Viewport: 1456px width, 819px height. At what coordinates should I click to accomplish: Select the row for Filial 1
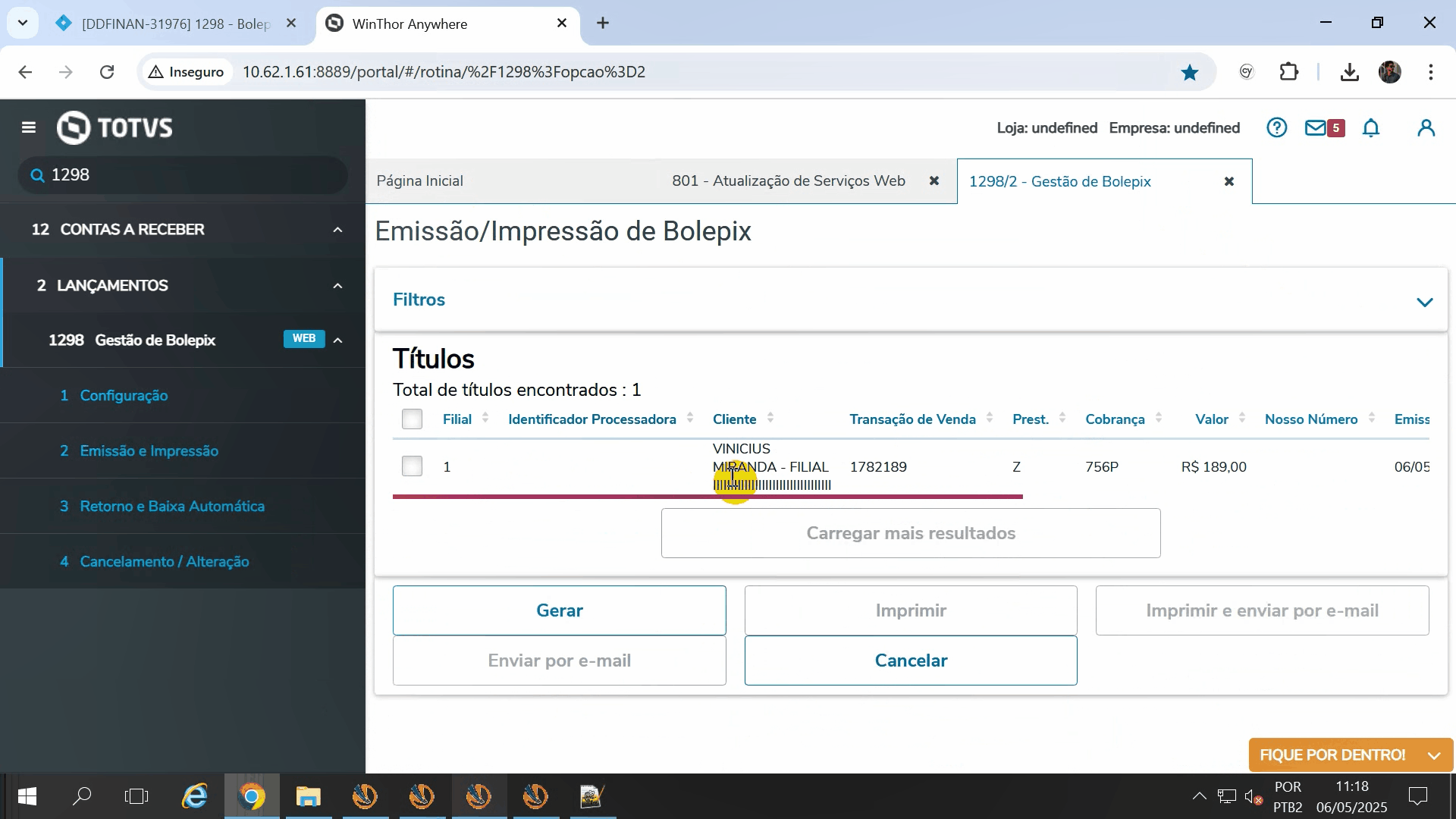point(412,466)
